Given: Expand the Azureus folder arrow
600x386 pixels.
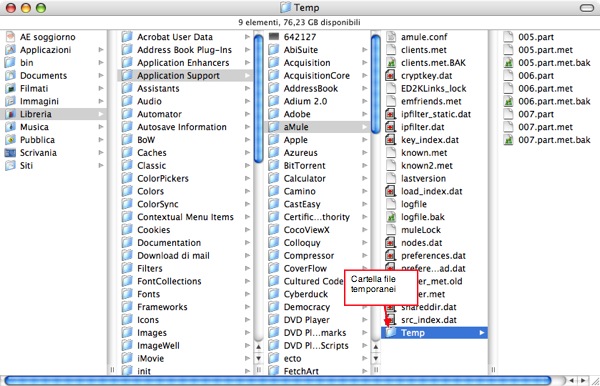Looking at the screenshot, I should pos(364,153).
